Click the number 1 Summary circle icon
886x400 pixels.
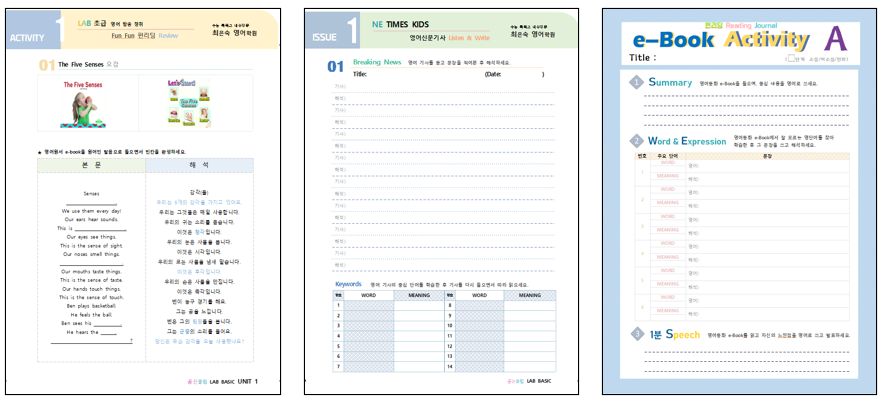637,83
